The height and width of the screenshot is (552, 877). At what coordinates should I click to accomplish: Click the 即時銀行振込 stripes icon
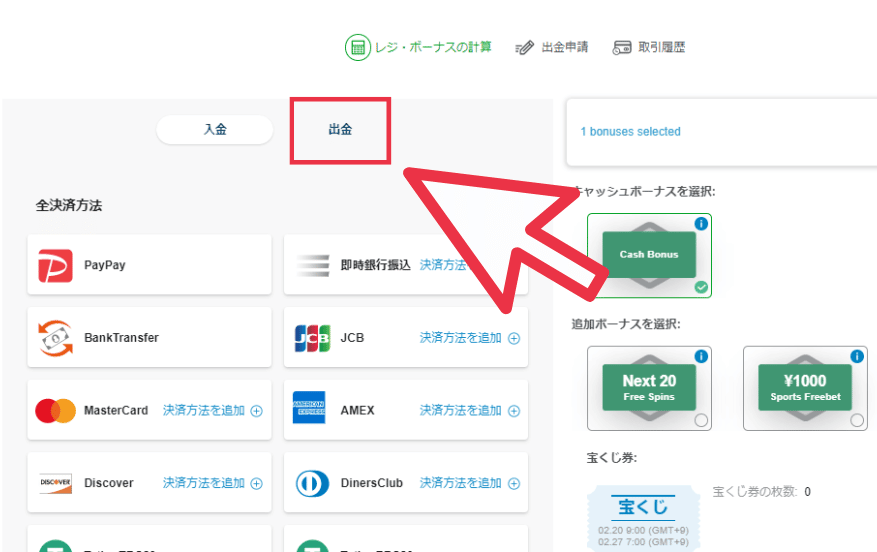click(x=313, y=265)
